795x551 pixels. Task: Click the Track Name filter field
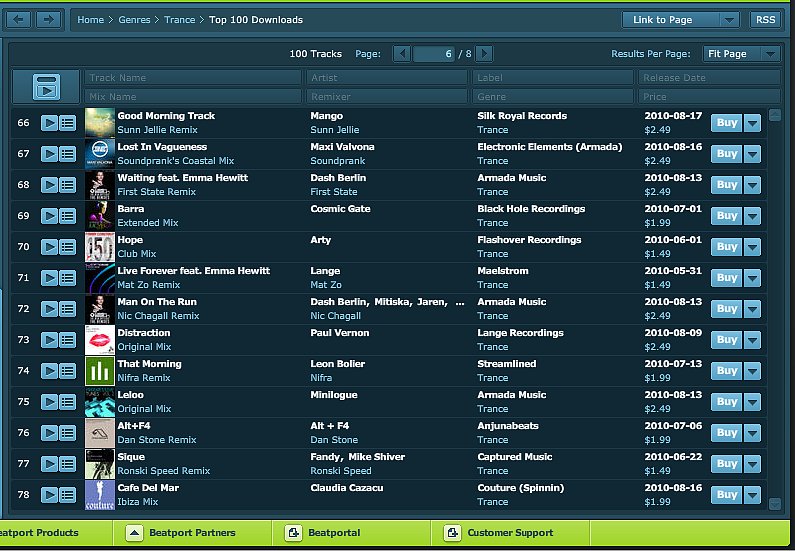(193, 77)
